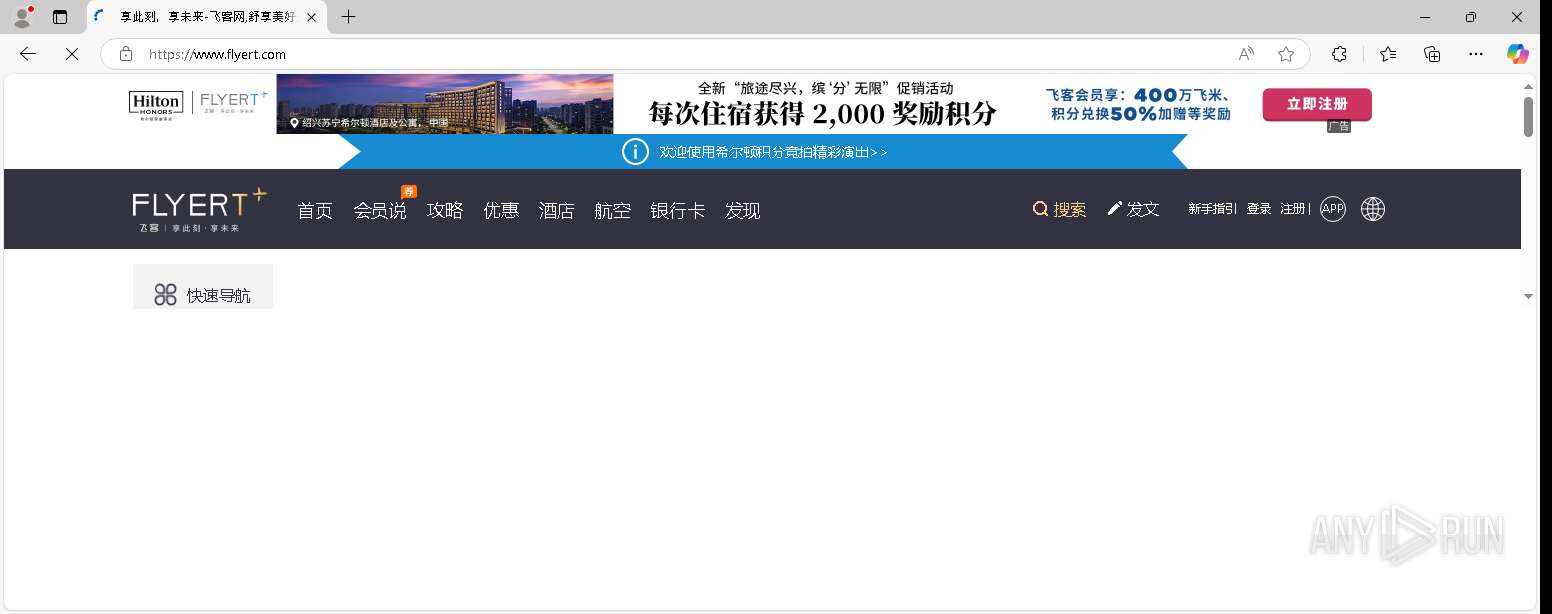Click the info icon on the blue ribbon

(635, 152)
